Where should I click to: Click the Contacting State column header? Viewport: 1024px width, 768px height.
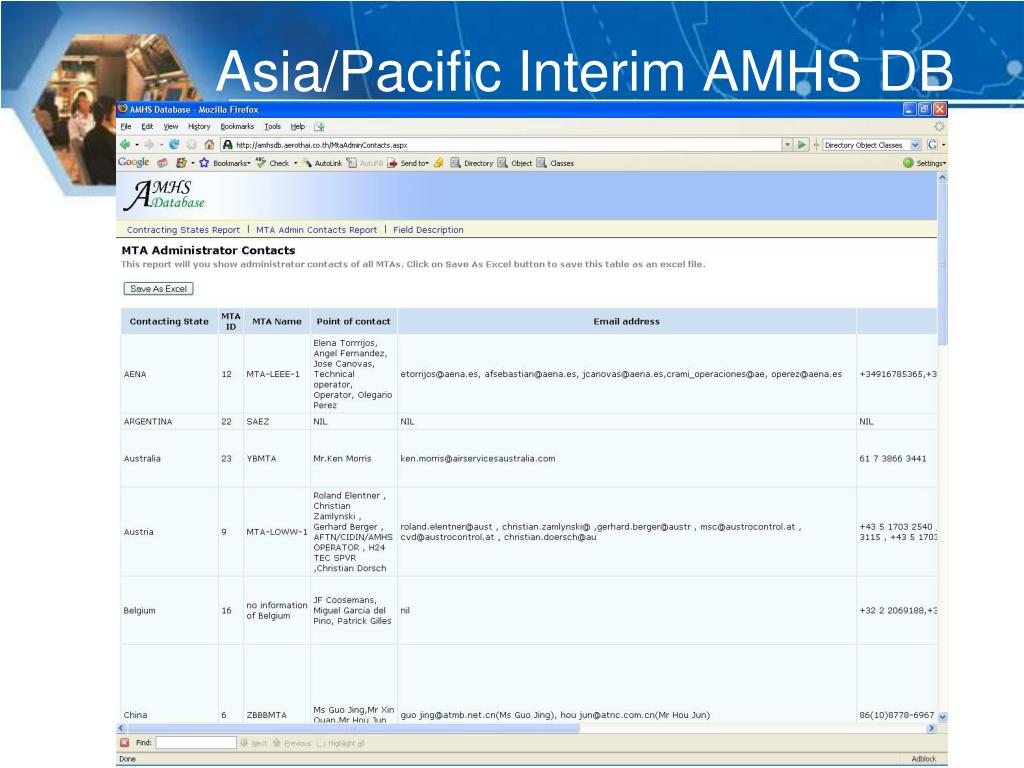pos(169,321)
